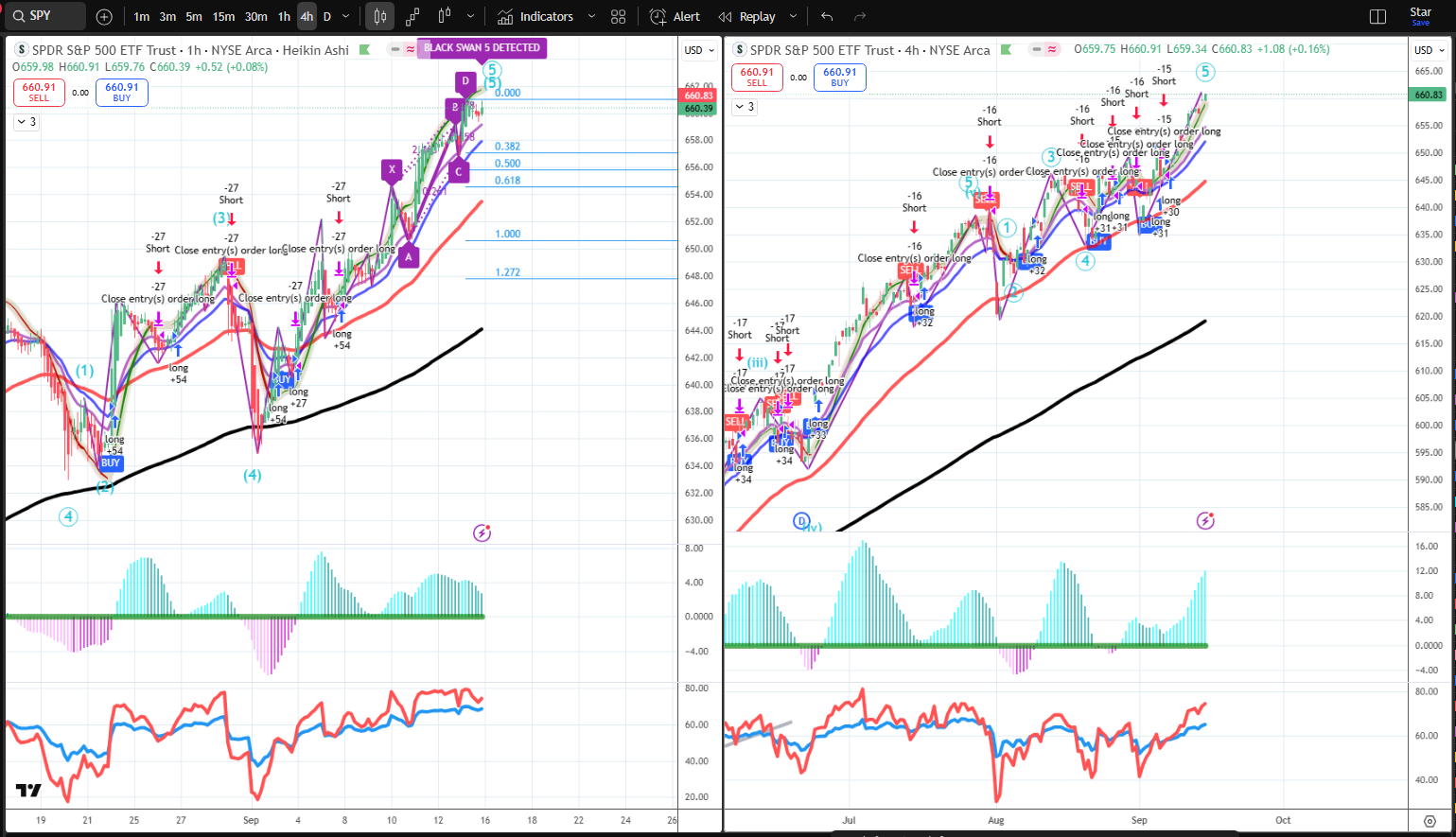The height and width of the screenshot is (837, 1456).
Task: Expand the Replay options dropdown arrow
Action: pos(793,16)
